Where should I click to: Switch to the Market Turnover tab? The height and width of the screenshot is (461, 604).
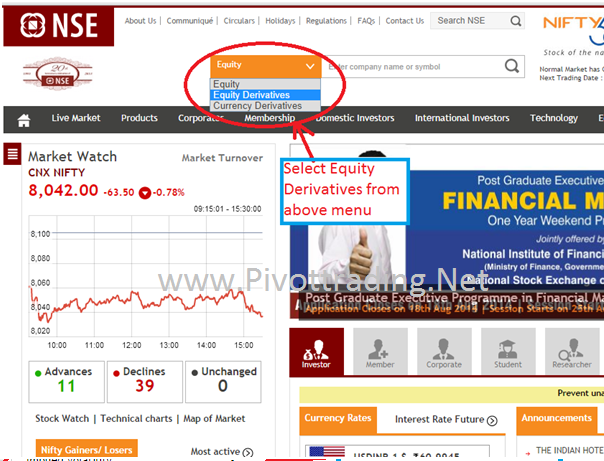point(222,158)
